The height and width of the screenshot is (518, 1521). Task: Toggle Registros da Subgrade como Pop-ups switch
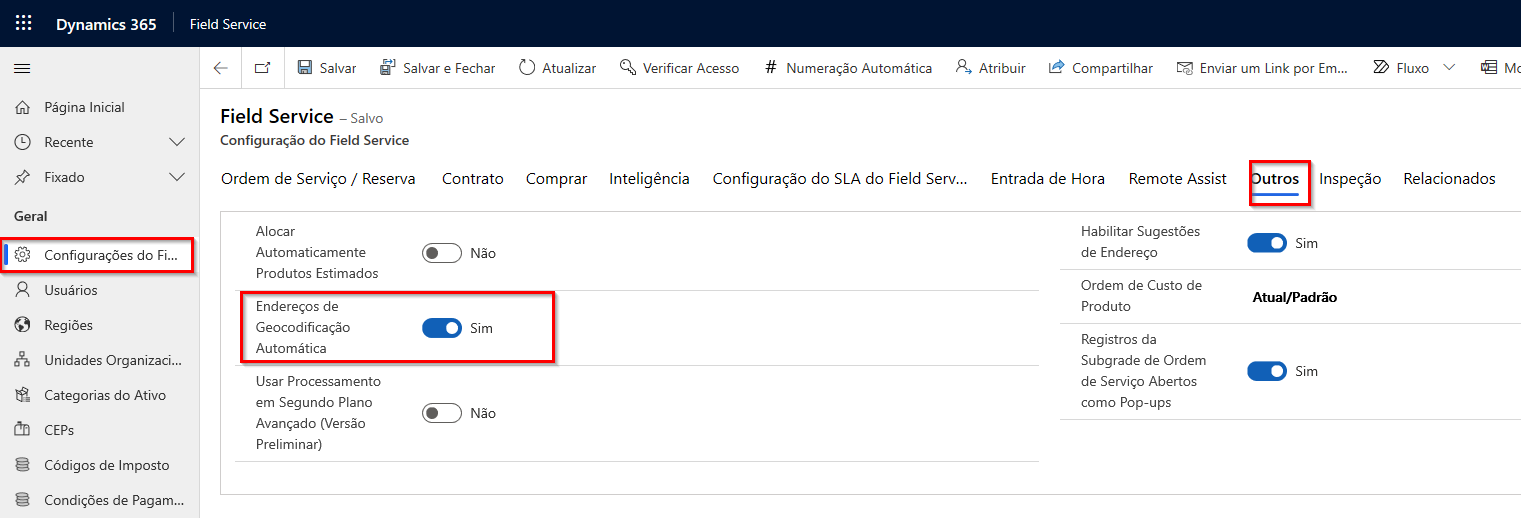point(1267,371)
